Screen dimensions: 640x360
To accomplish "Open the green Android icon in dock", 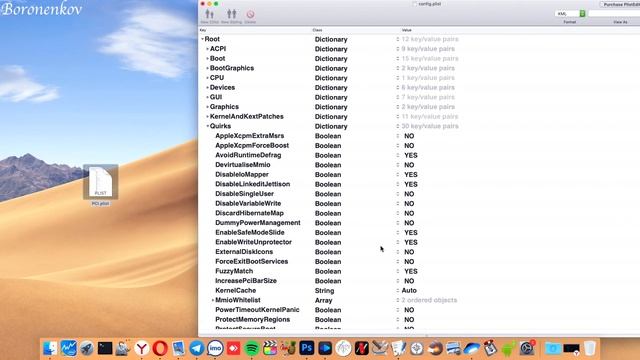I will coord(509,348).
